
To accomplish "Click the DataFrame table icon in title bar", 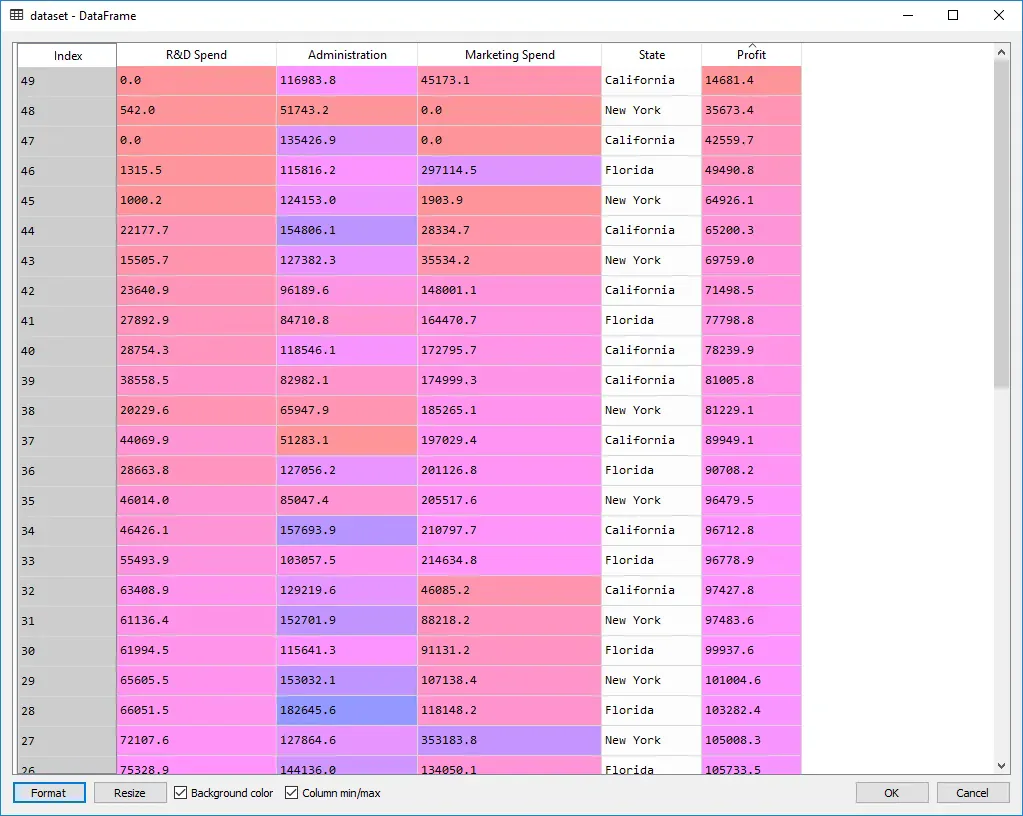I will pos(16,15).
